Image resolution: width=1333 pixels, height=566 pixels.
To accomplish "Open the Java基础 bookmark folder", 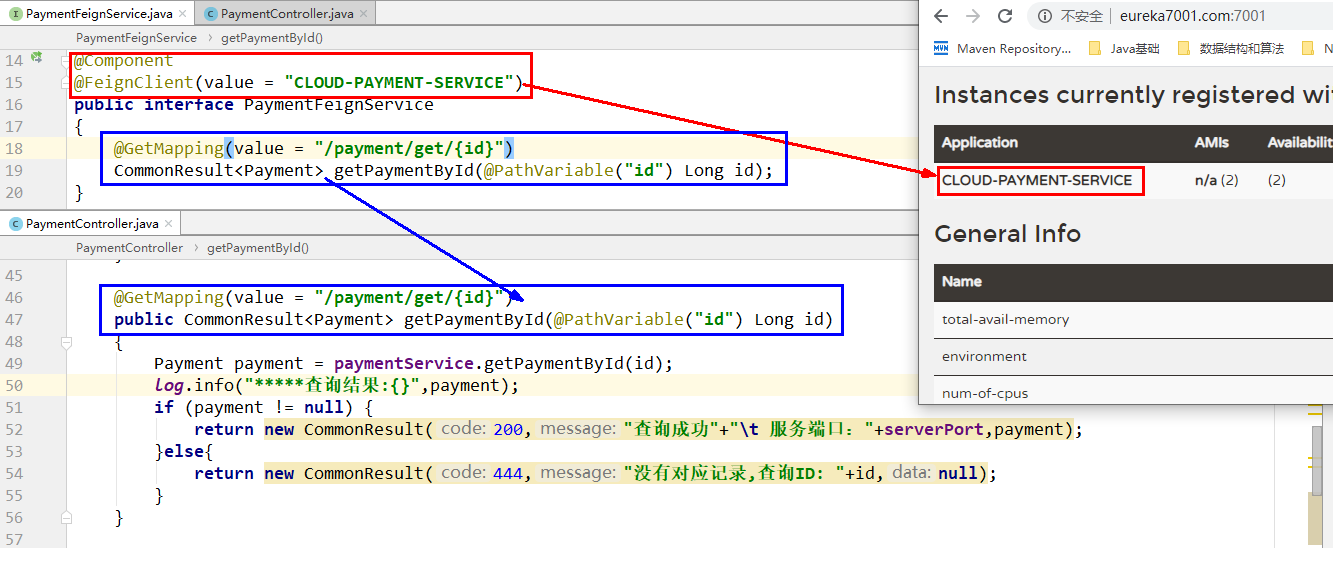I will coord(1123,48).
